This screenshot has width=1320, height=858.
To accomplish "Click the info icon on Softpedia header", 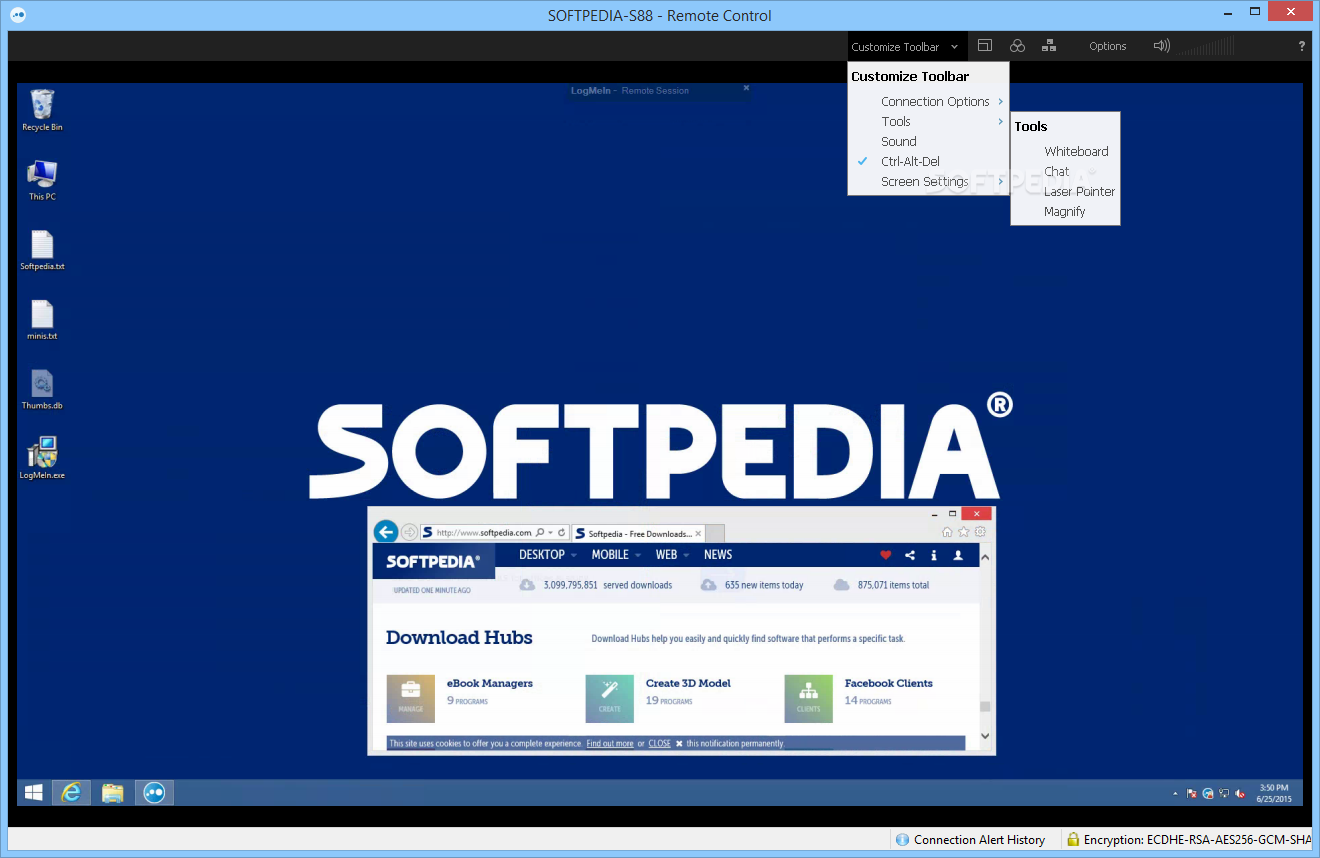I will (x=934, y=555).
